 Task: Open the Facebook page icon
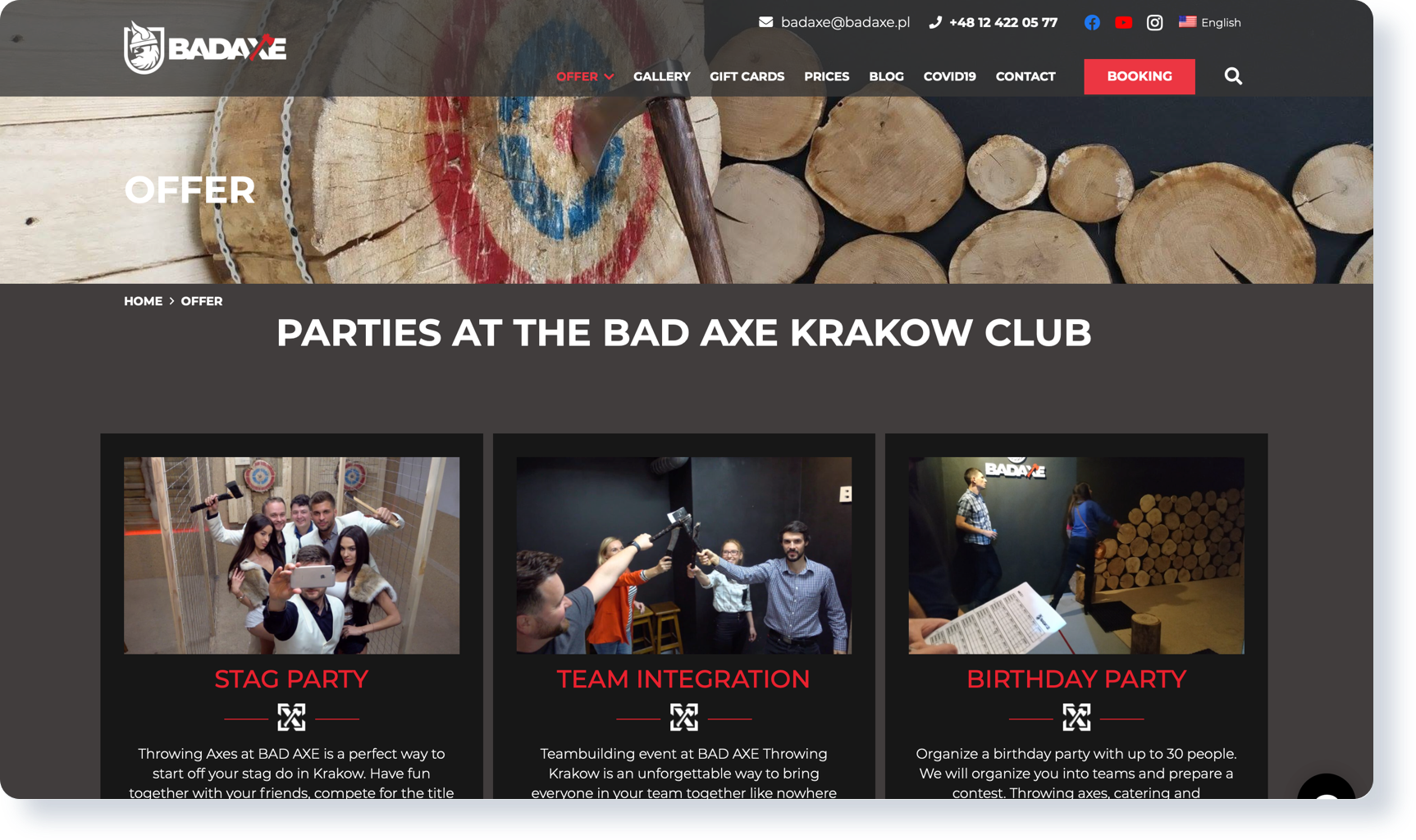1092,22
